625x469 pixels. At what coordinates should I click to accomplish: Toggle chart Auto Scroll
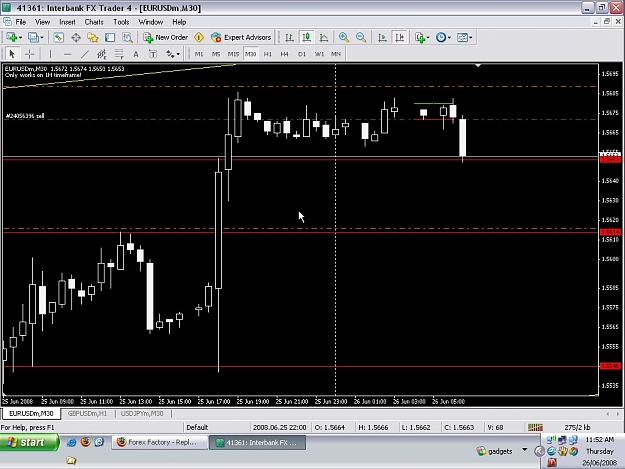[x=382, y=37]
